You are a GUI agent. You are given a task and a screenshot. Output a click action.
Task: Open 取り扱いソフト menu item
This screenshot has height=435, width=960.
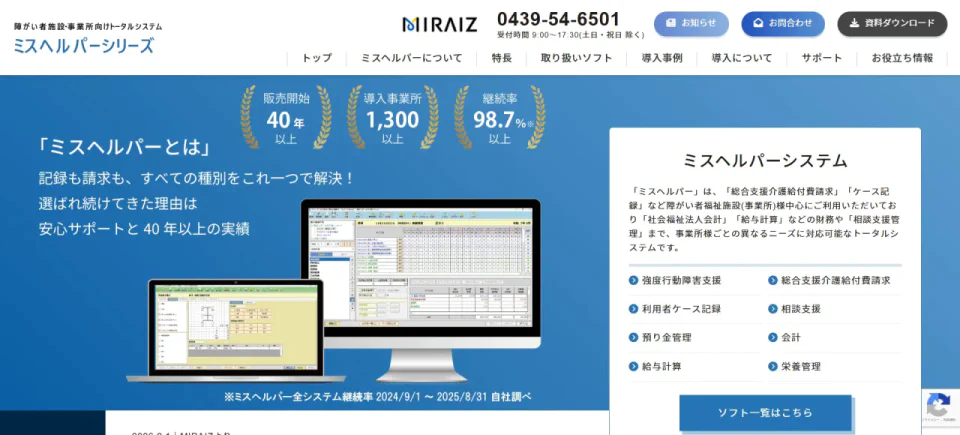pos(576,59)
